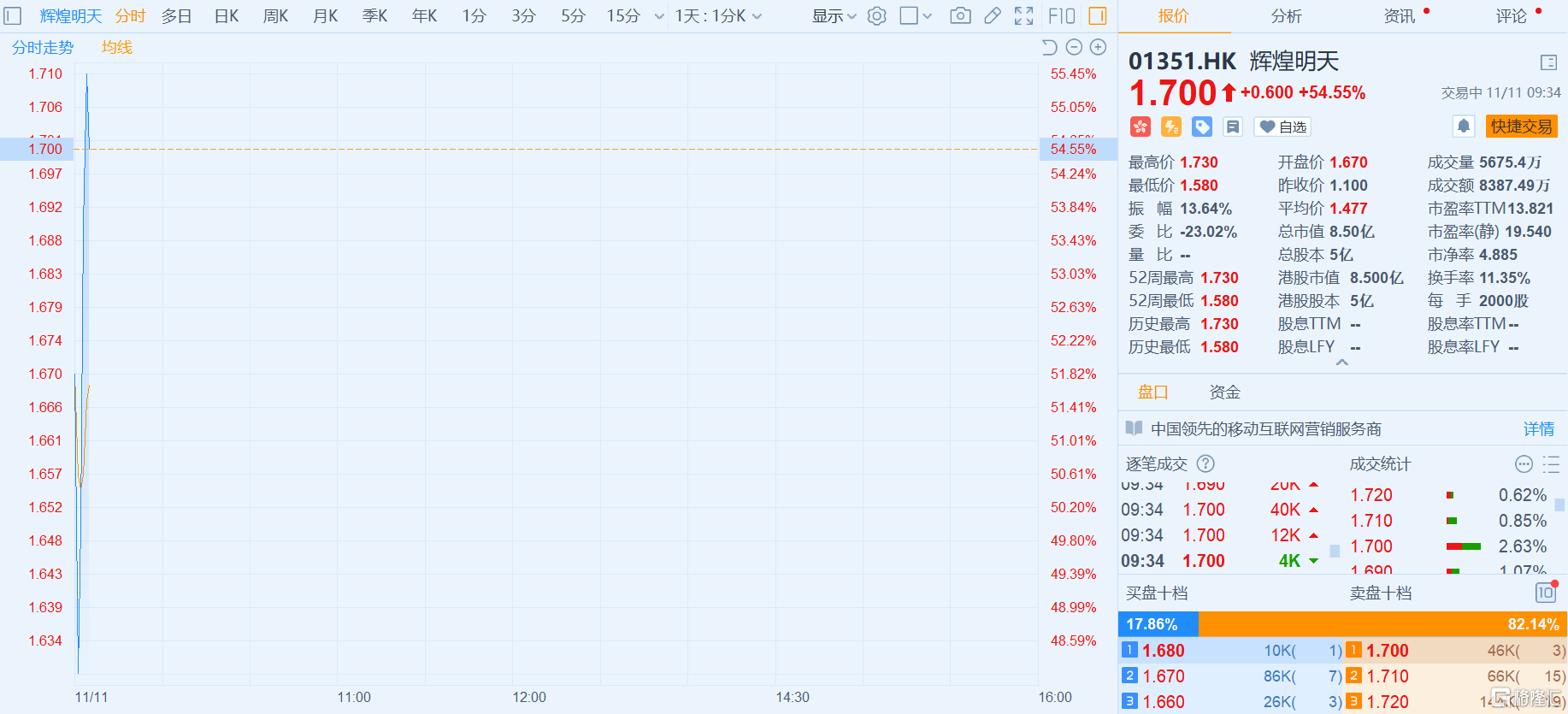Open the help icon beside 逐笔成交
This screenshot has width=1568, height=714.
click(x=1205, y=463)
